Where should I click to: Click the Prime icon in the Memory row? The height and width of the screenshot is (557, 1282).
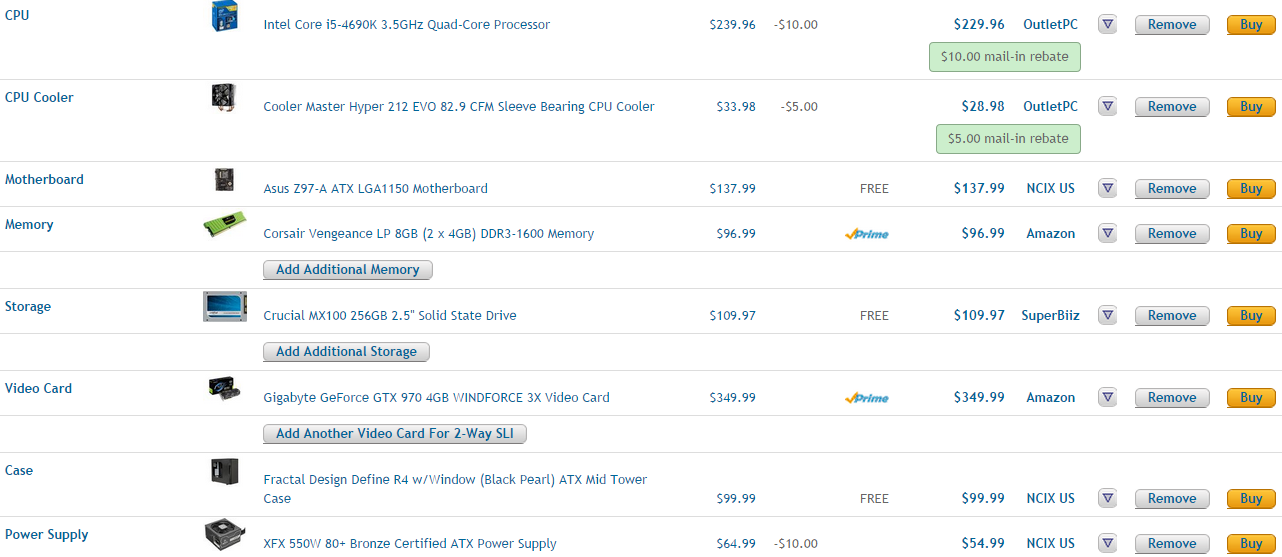(x=866, y=234)
